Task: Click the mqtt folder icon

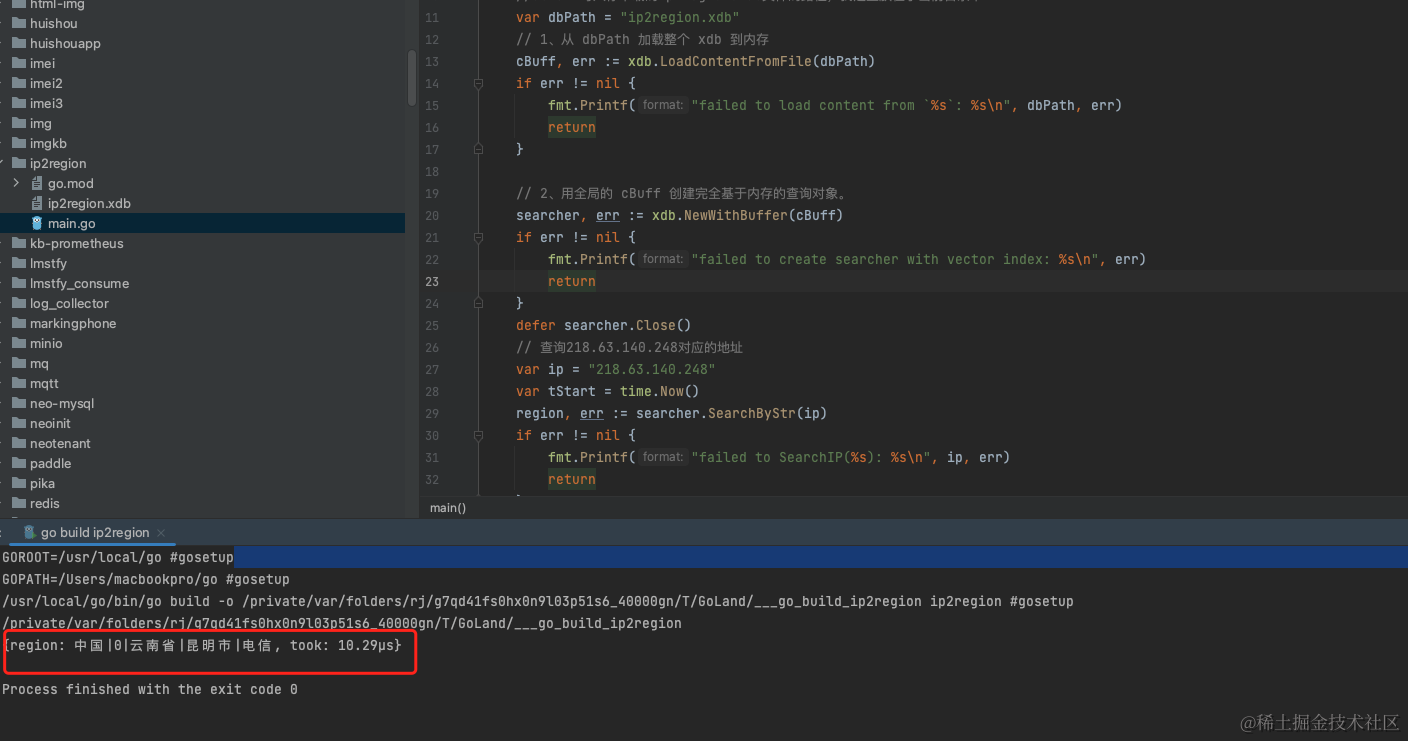Action: point(19,383)
